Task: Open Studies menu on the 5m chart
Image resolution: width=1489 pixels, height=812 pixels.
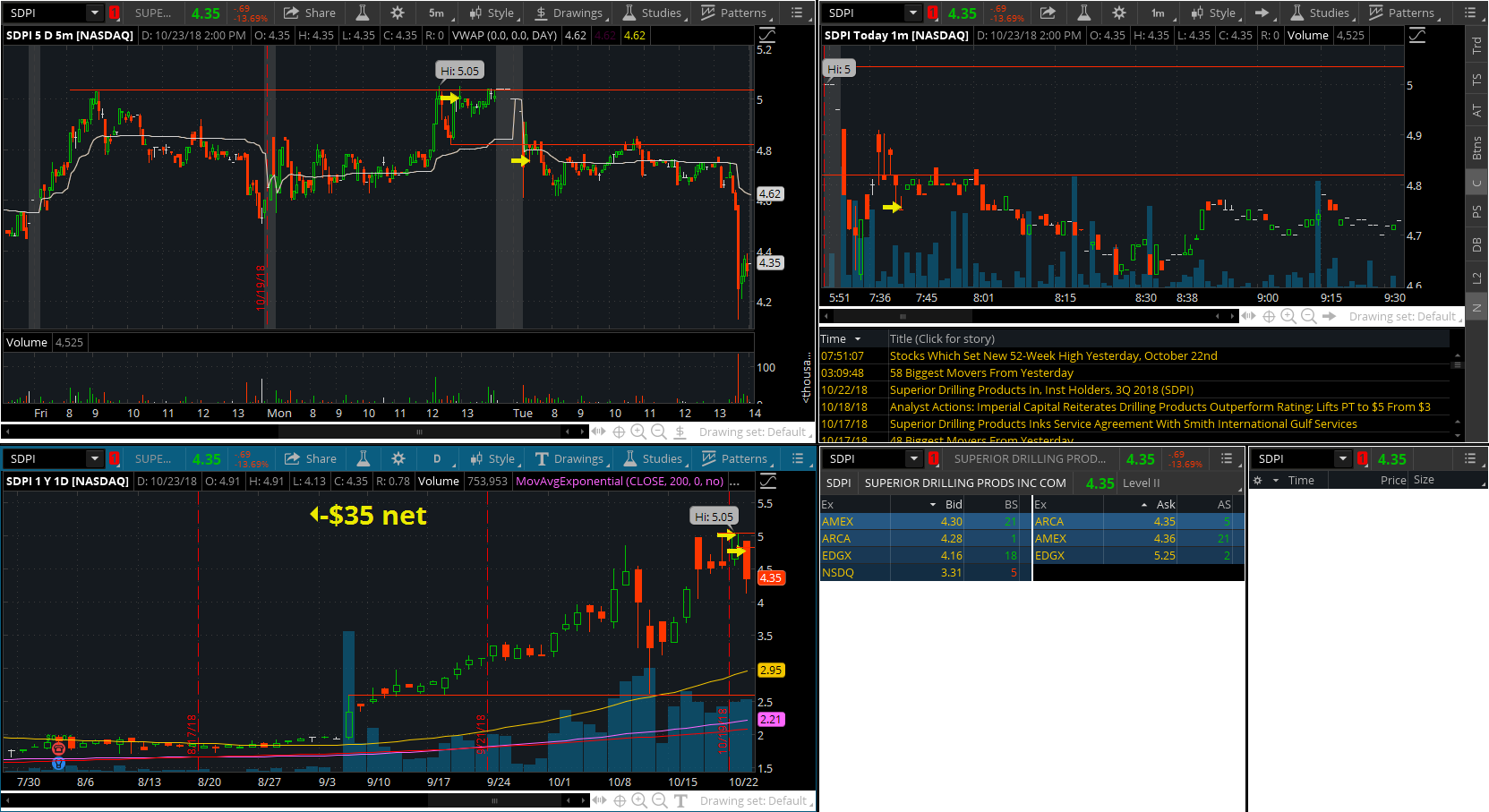Action: 653,13
